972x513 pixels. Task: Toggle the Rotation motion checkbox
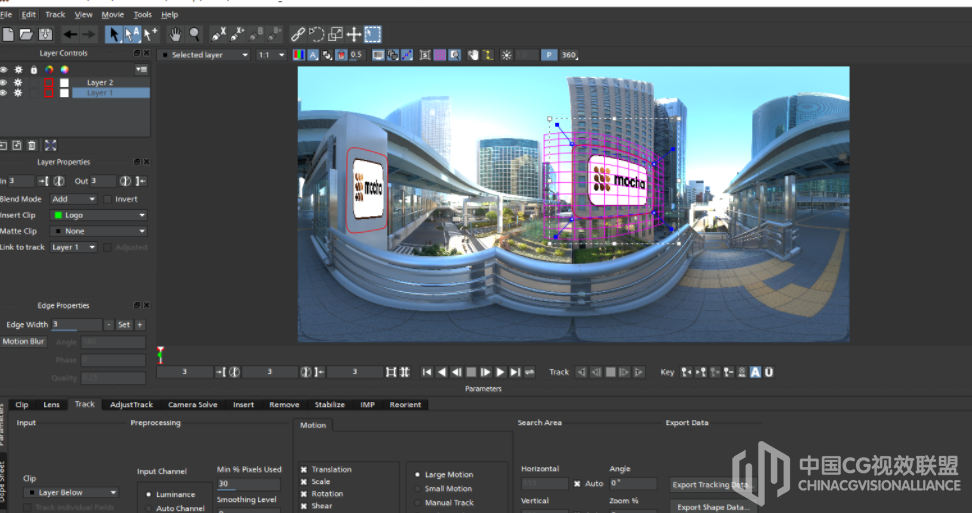pos(304,494)
